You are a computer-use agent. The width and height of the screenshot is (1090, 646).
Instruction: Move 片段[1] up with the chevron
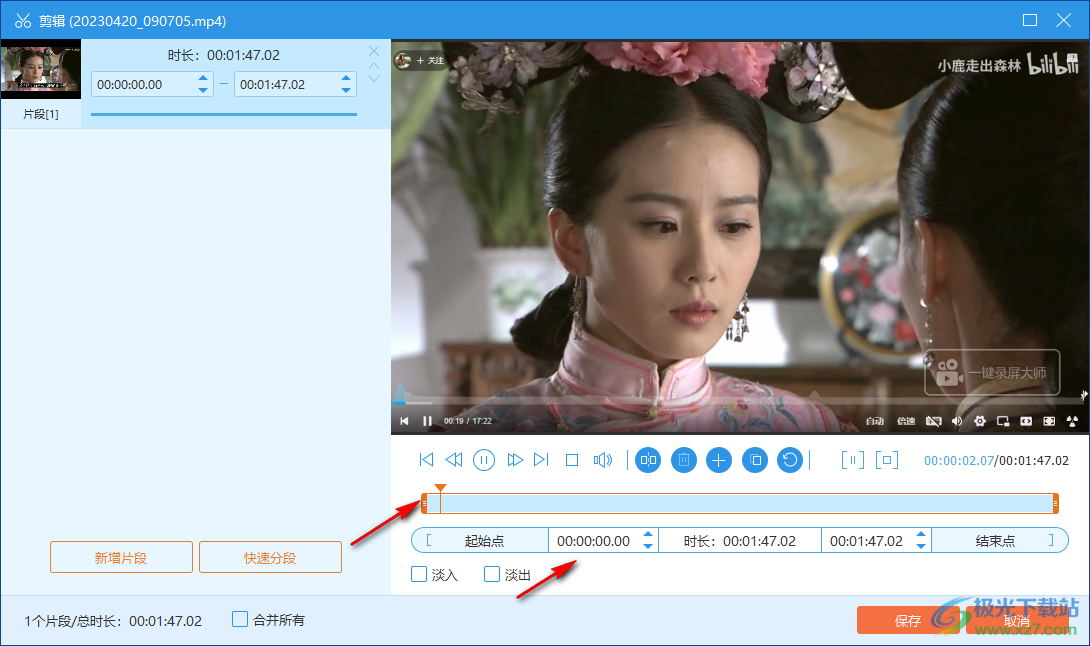374,65
